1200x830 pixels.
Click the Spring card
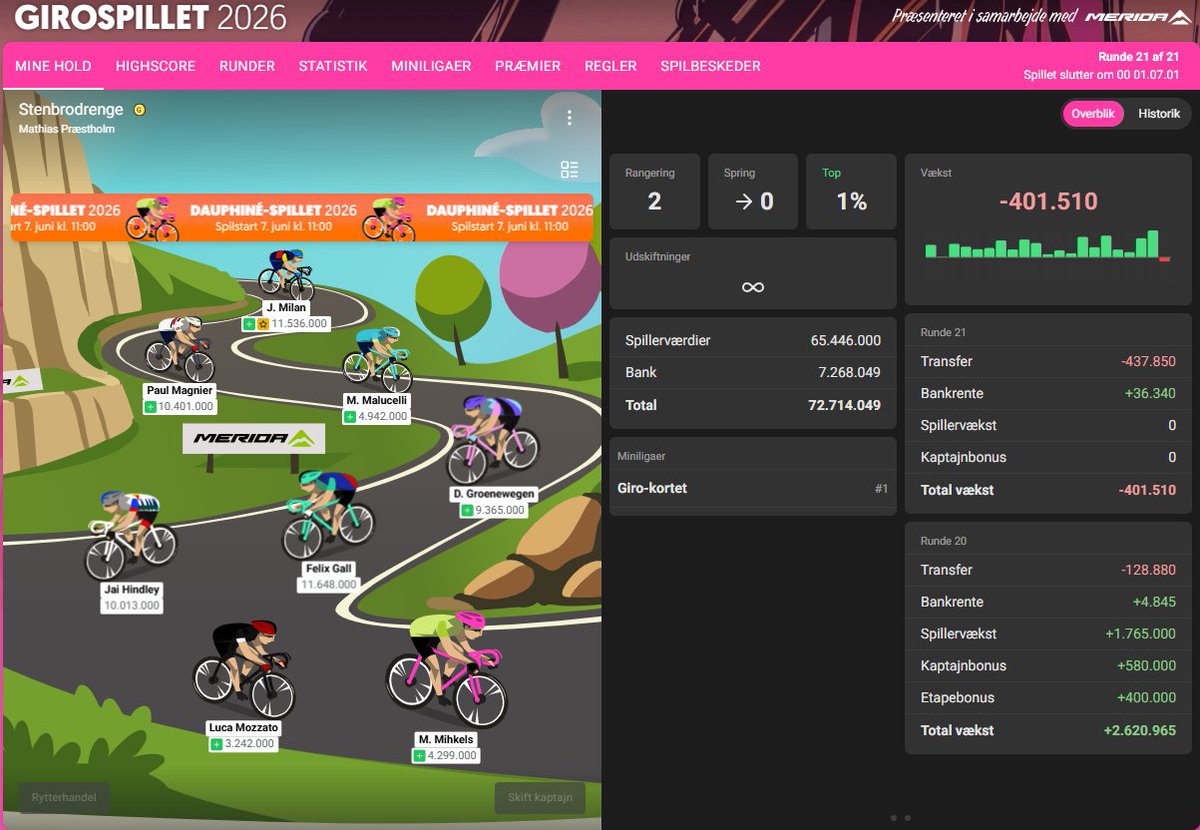click(753, 191)
